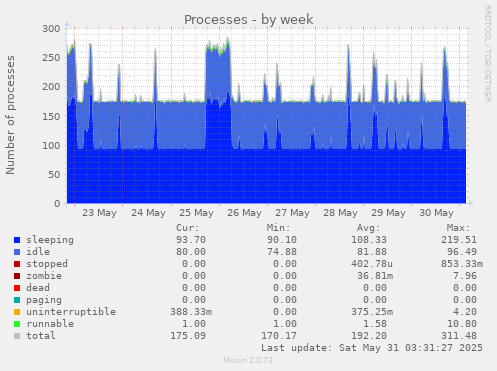The image size is (497, 371).
Task: Click the '29 May' x-axis label
Action: (x=388, y=213)
